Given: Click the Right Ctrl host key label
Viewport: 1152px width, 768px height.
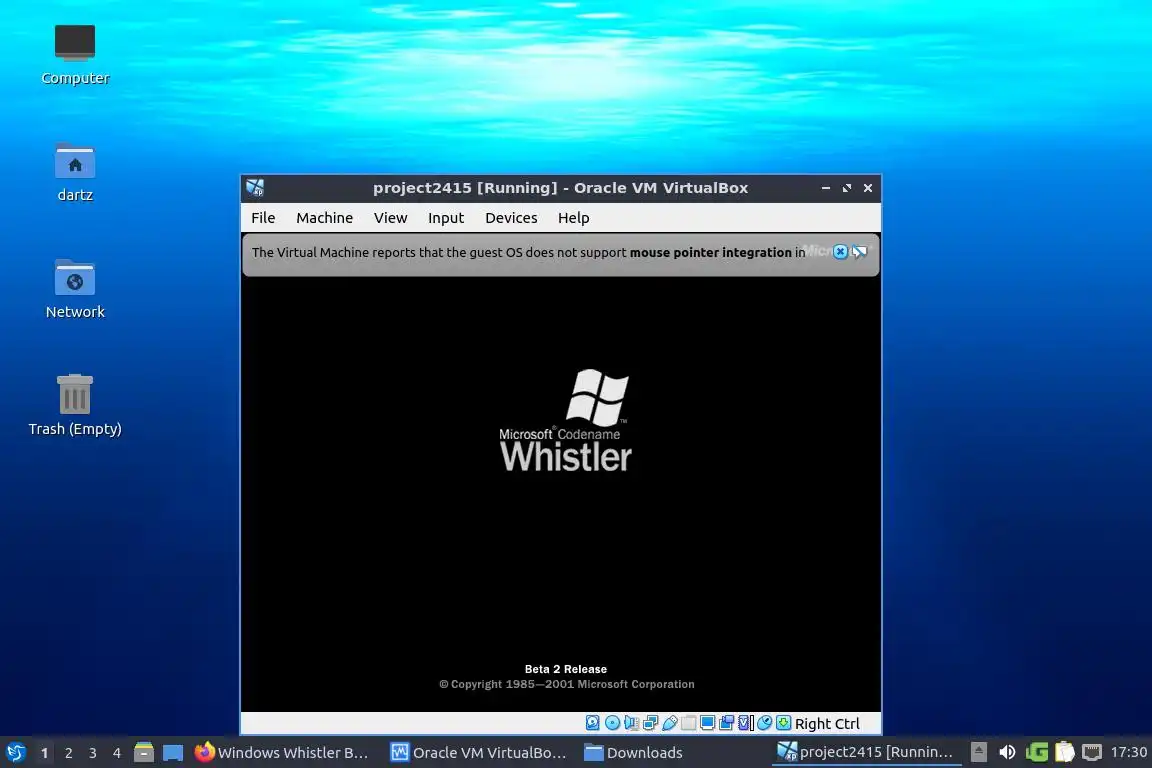Looking at the screenshot, I should point(827,724).
